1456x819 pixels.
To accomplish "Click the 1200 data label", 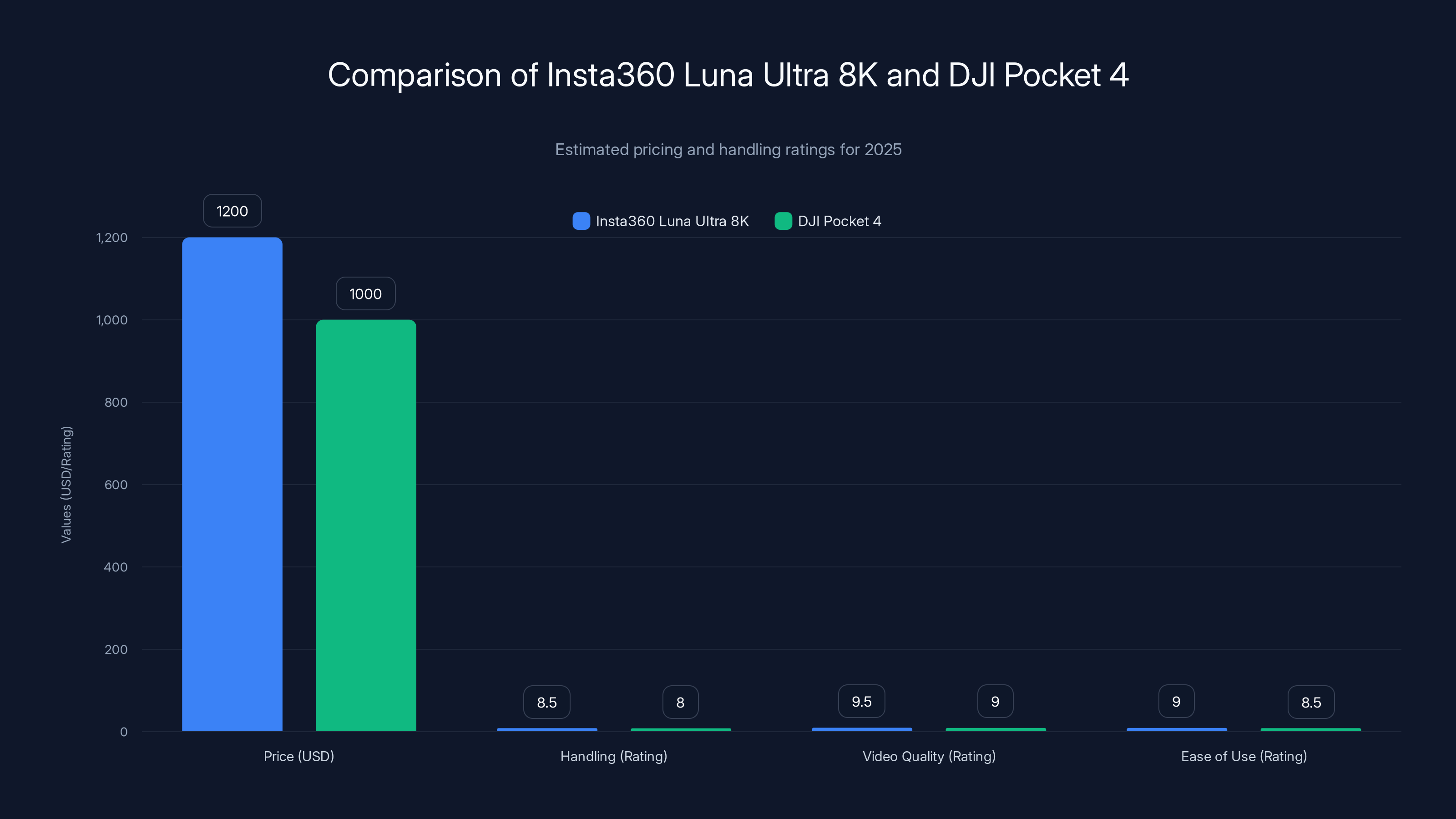I will click(233, 211).
